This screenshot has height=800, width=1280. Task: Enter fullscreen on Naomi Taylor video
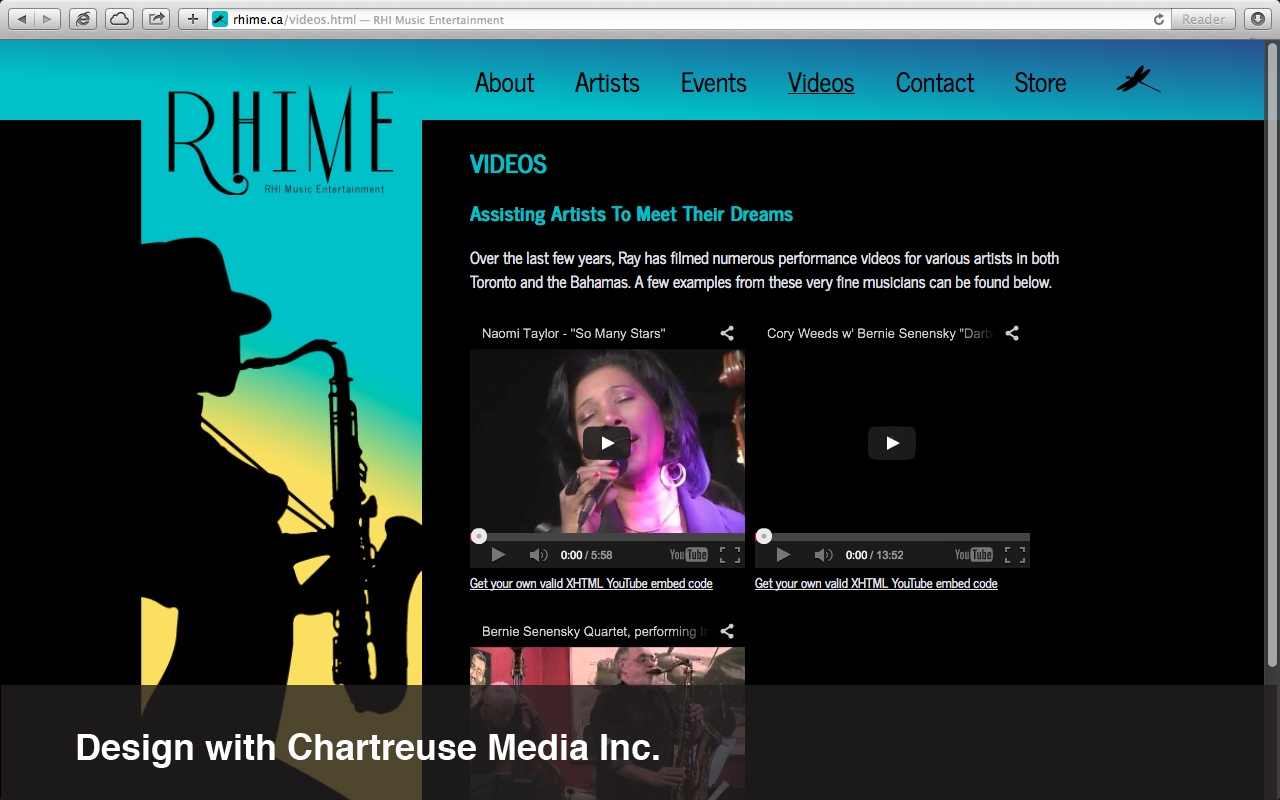pyautogui.click(x=730, y=555)
